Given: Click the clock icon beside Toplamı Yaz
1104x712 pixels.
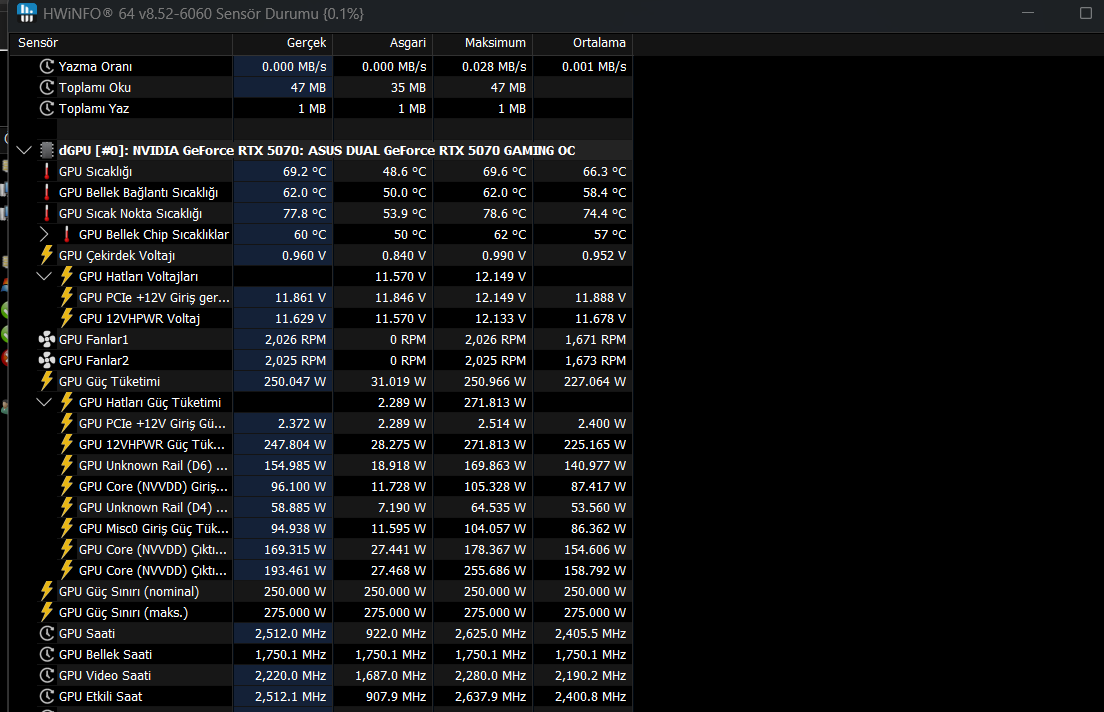Looking at the screenshot, I should tap(46, 108).
